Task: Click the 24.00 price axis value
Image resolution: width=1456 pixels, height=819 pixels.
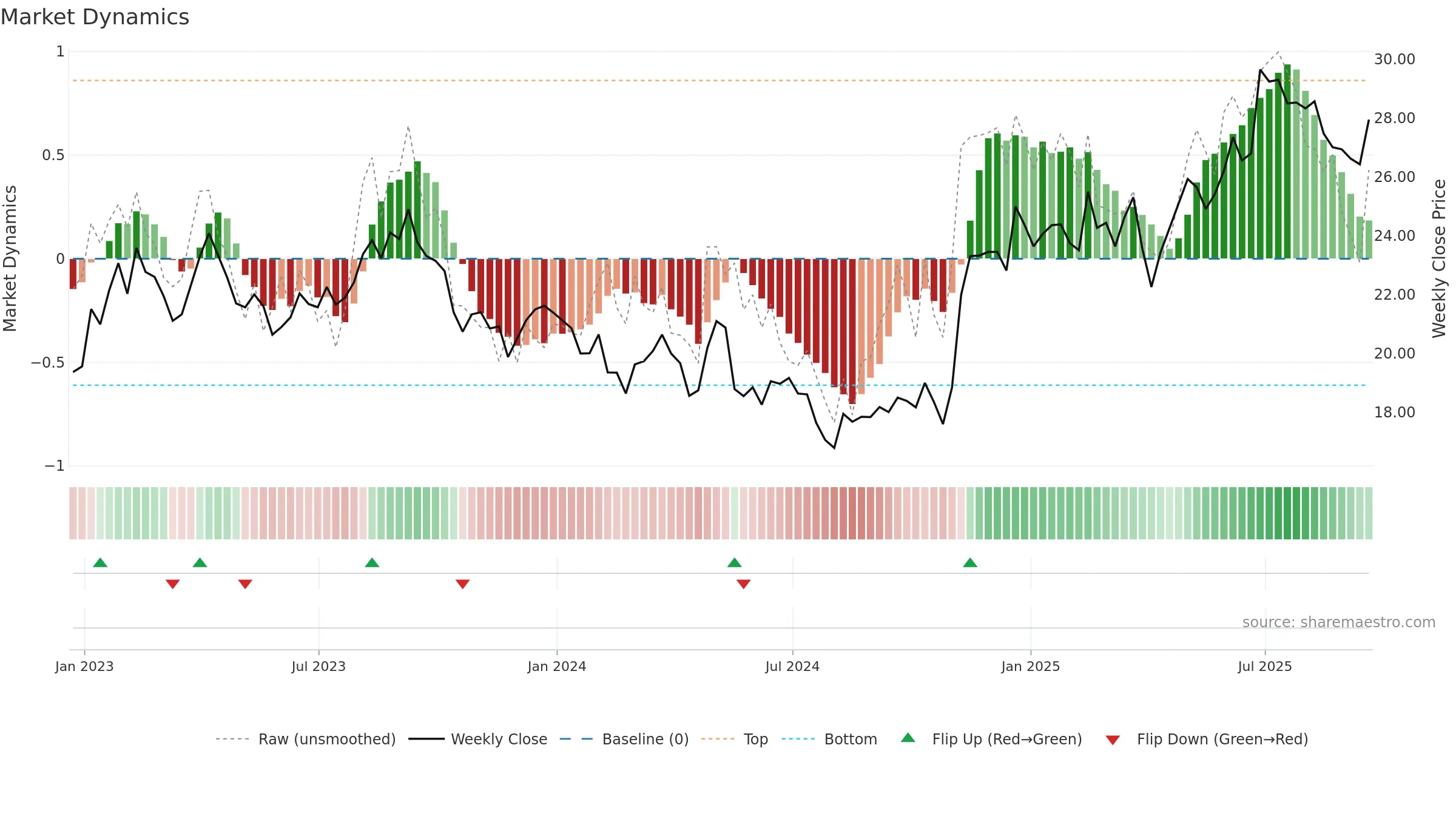Action: [1395, 236]
